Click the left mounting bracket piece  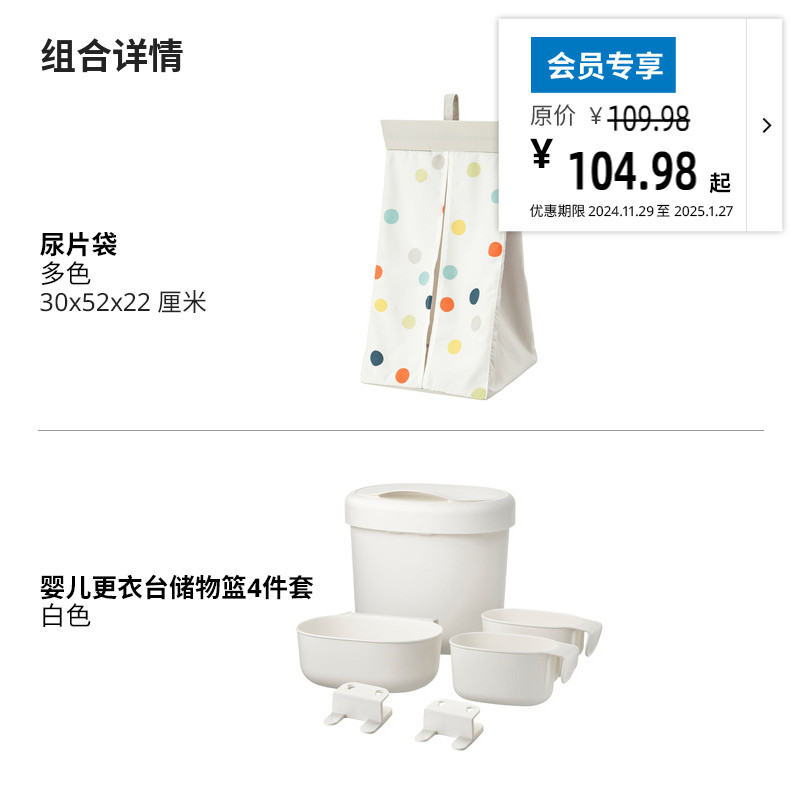(358, 707)
